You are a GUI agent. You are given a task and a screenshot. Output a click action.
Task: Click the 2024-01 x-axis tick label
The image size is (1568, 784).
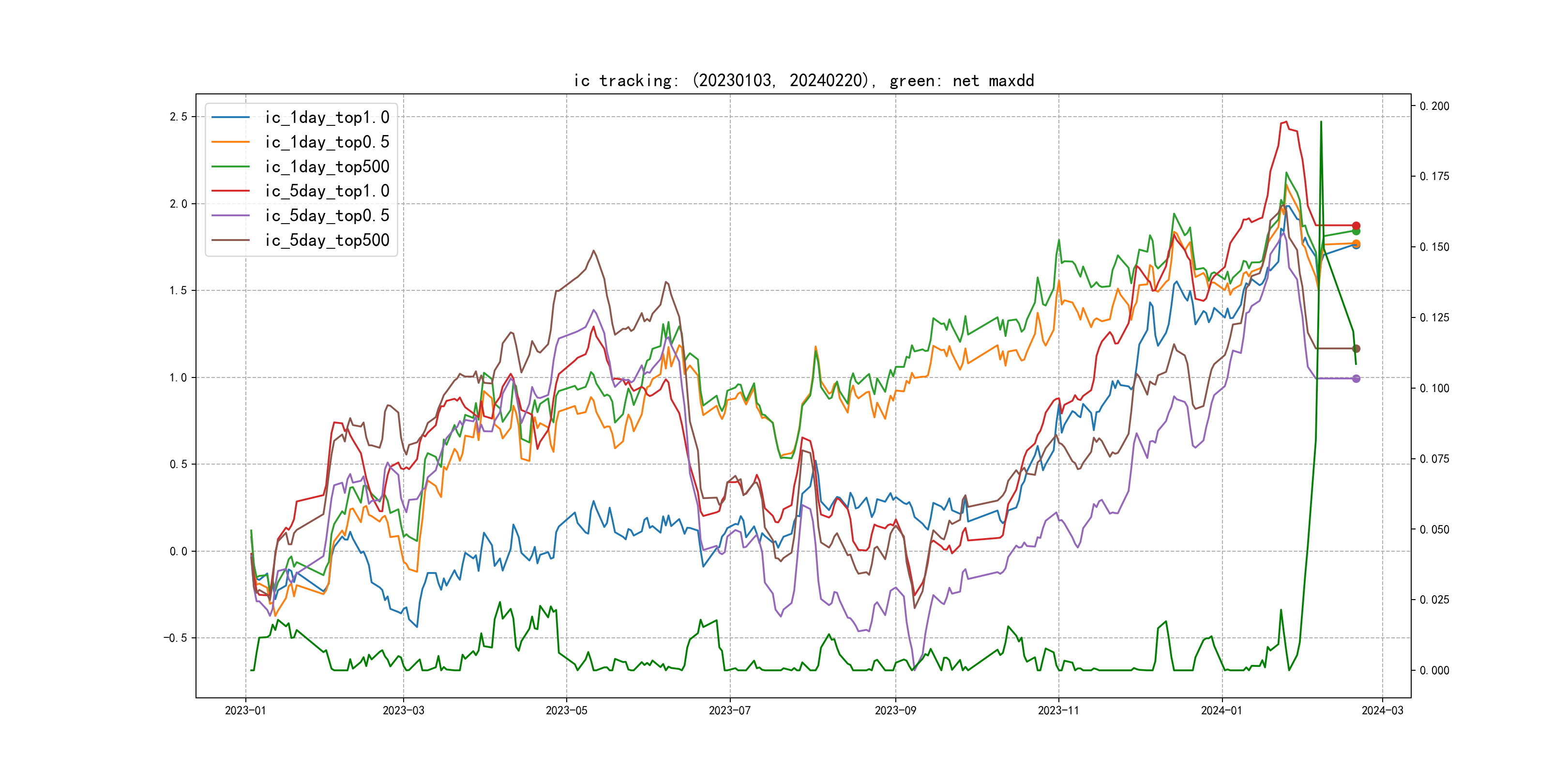point(1221,710)
